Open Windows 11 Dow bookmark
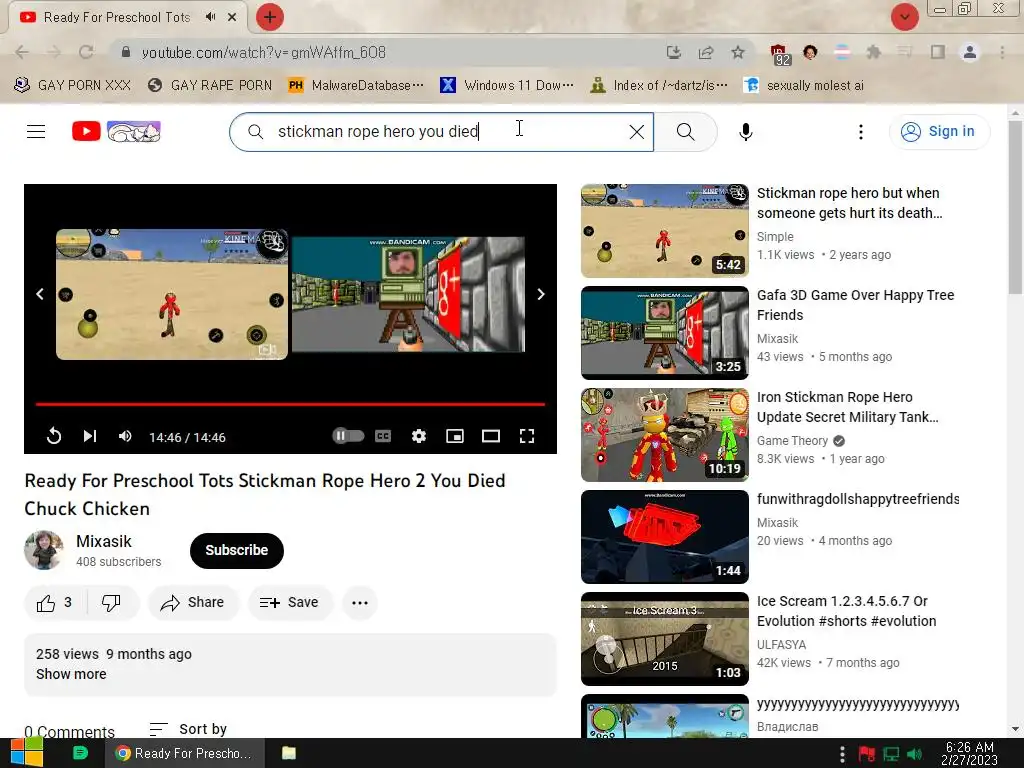The image size is (1024, 768). click(506, 86)
